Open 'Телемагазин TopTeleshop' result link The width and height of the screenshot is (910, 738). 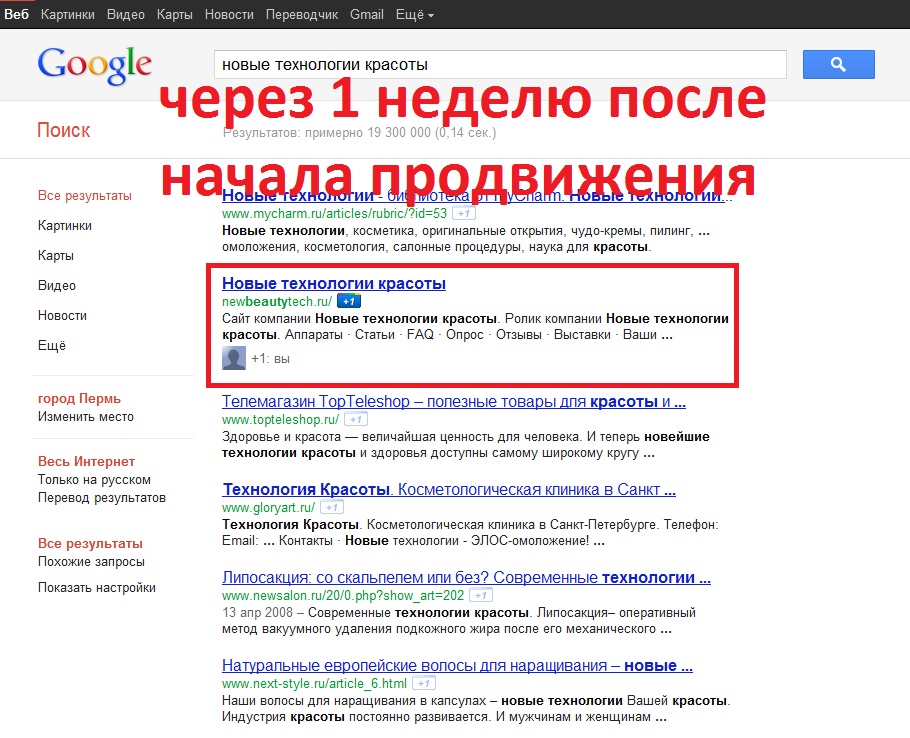[454, 401]
